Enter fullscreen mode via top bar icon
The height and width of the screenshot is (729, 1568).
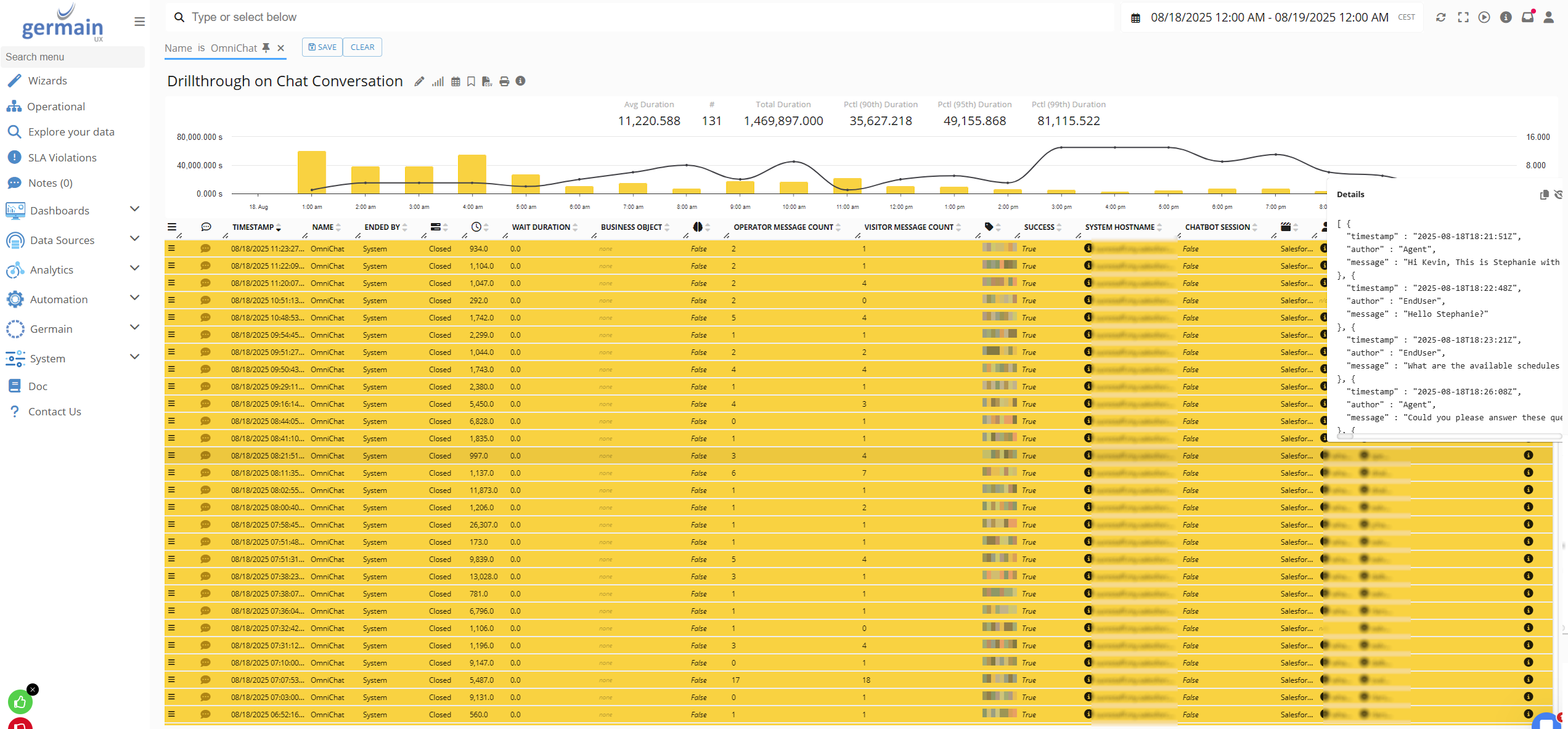click(x=1463, y=17)
